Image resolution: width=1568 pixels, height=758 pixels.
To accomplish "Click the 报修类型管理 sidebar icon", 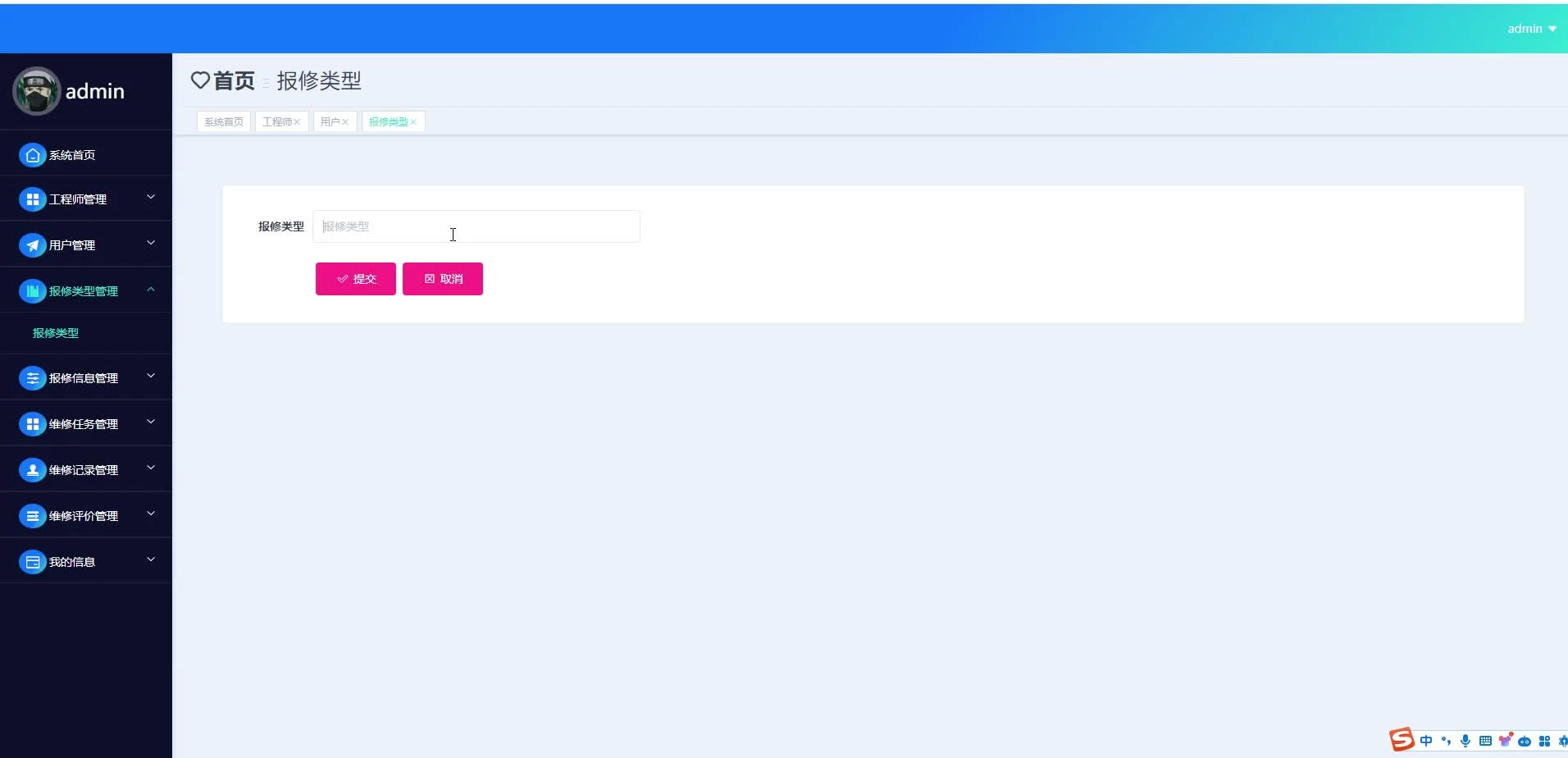I will 32,291.
